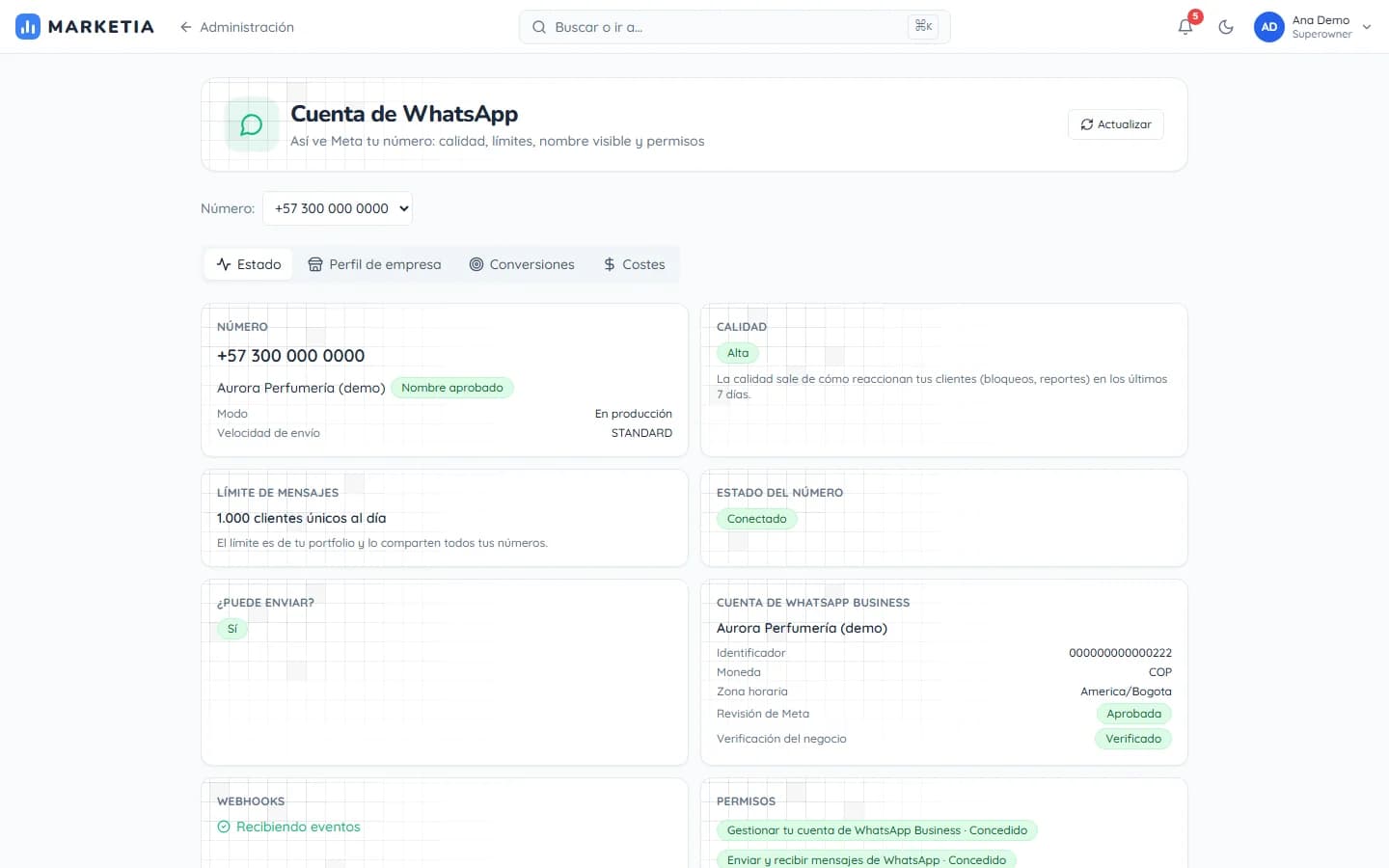1389x868 pixels.
Task: Open the notifications bell
Action: point(1185,27)
